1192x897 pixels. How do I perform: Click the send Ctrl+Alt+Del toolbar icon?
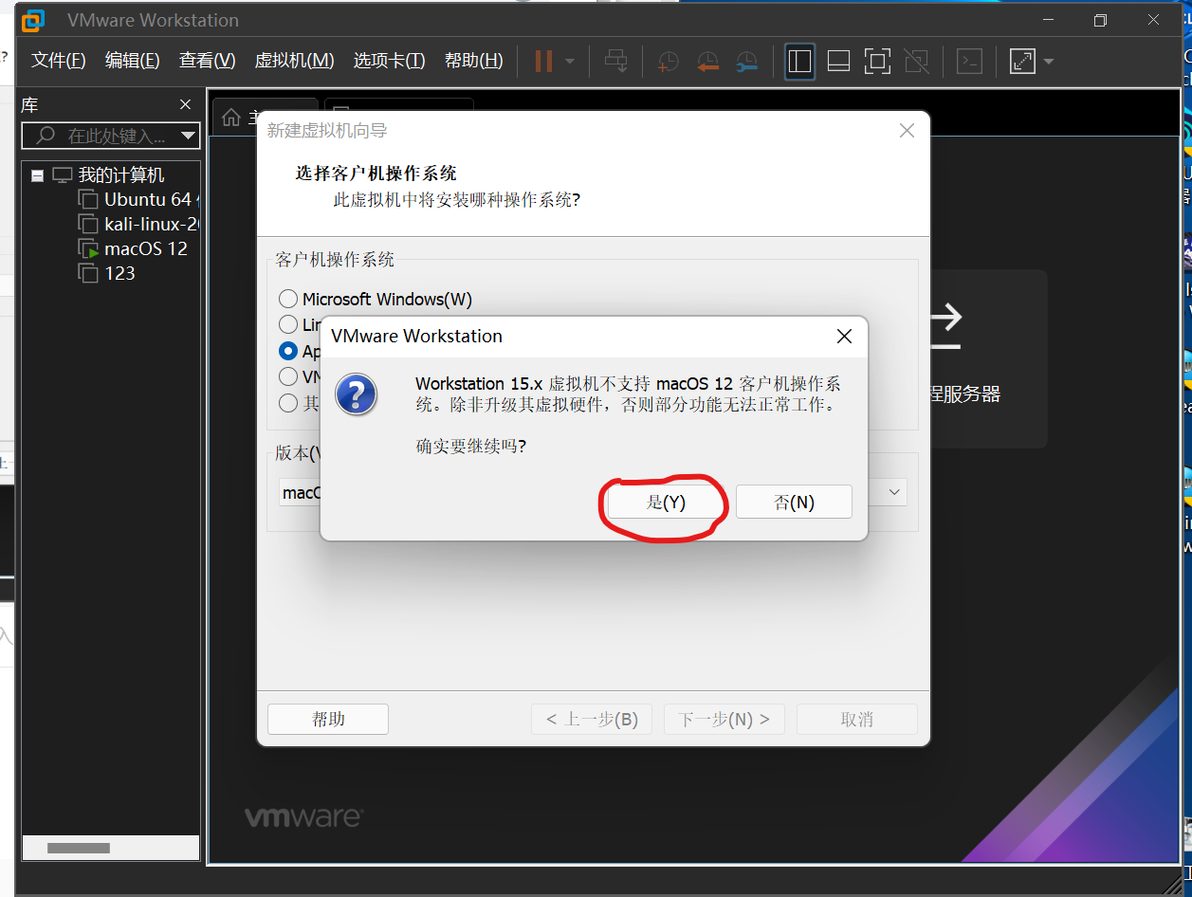616,61
